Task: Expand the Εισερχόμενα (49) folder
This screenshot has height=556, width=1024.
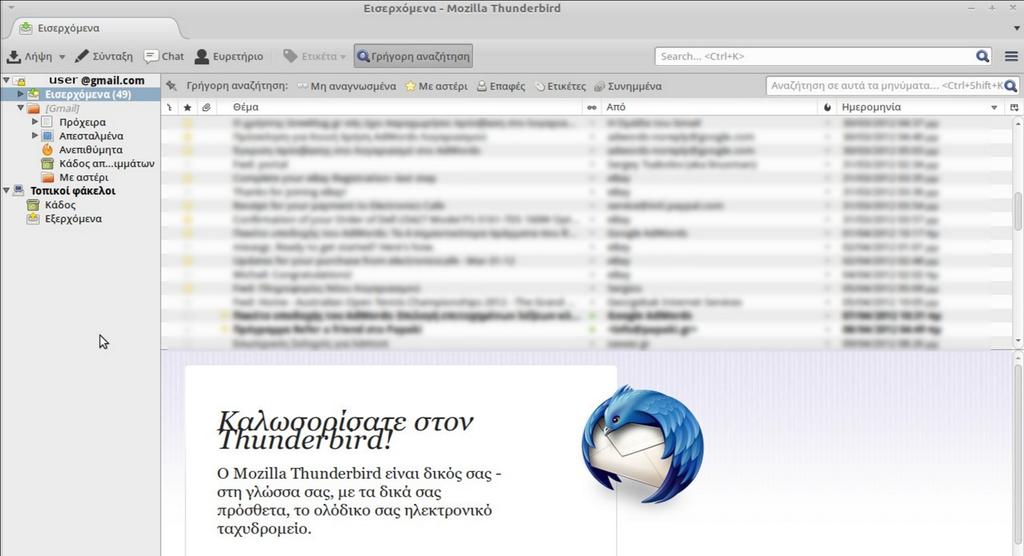Action: click(20, 94)
